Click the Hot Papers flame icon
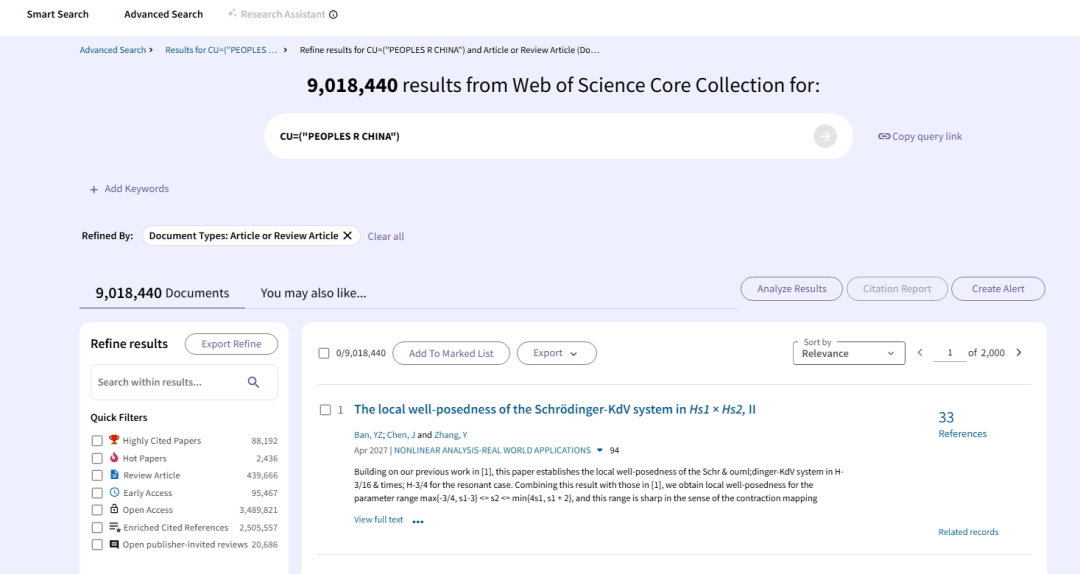Image resolution: width=1080 pixels, height=574 pixels. (x=114, y=458)
